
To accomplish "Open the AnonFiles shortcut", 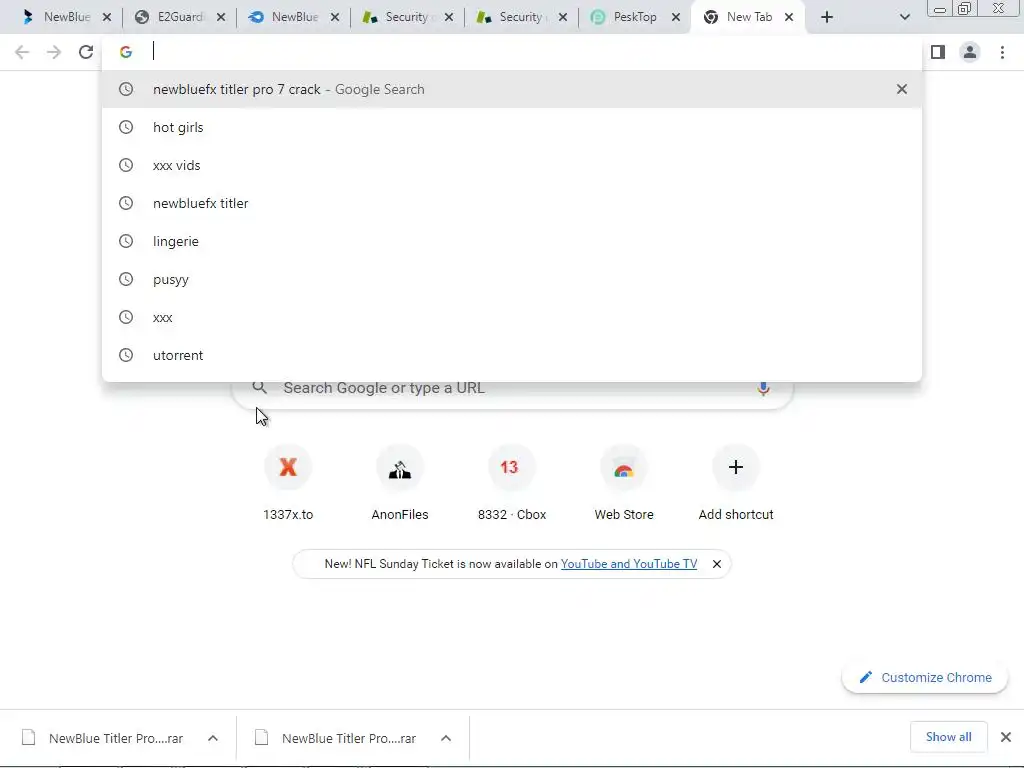I will 400,483.
